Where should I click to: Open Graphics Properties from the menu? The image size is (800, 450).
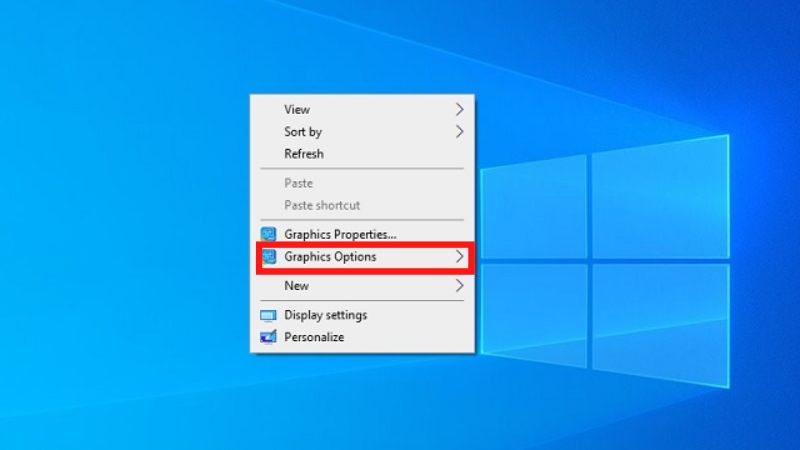362,234
